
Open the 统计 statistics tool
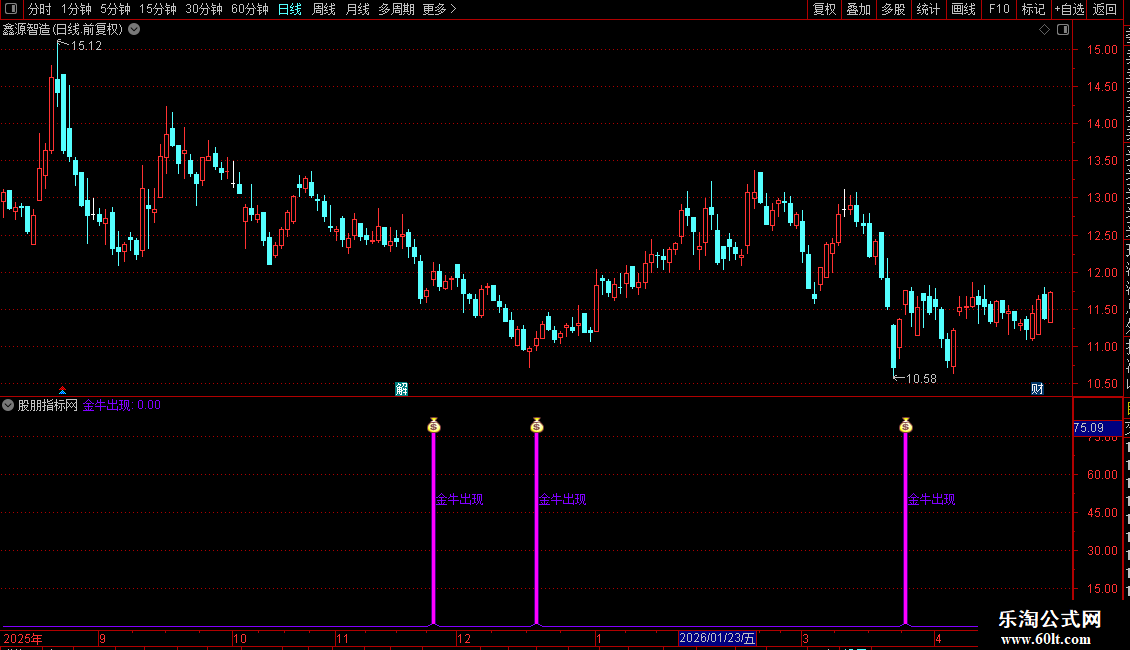pos(928,9)
